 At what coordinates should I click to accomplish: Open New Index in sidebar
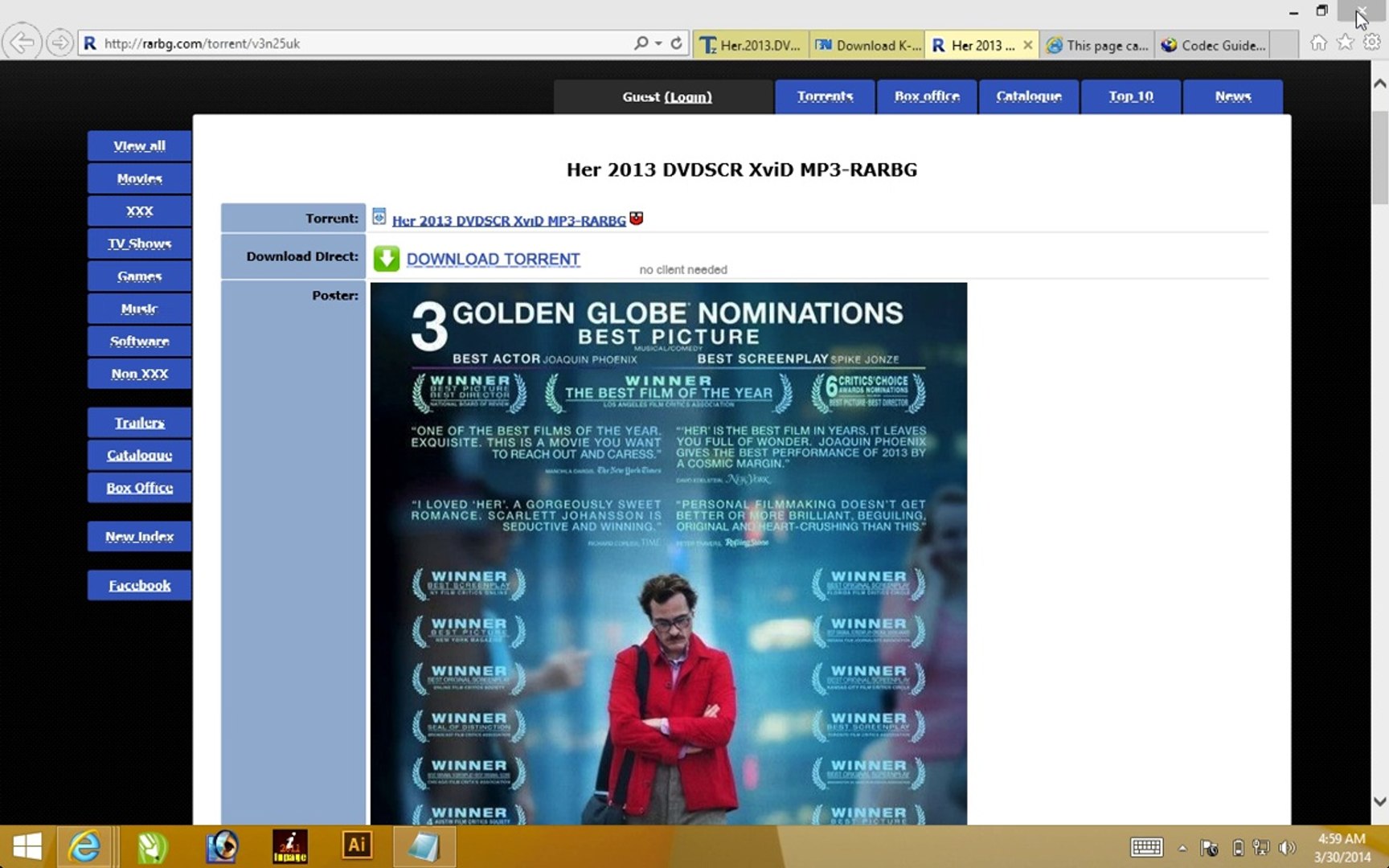point(140,536)
